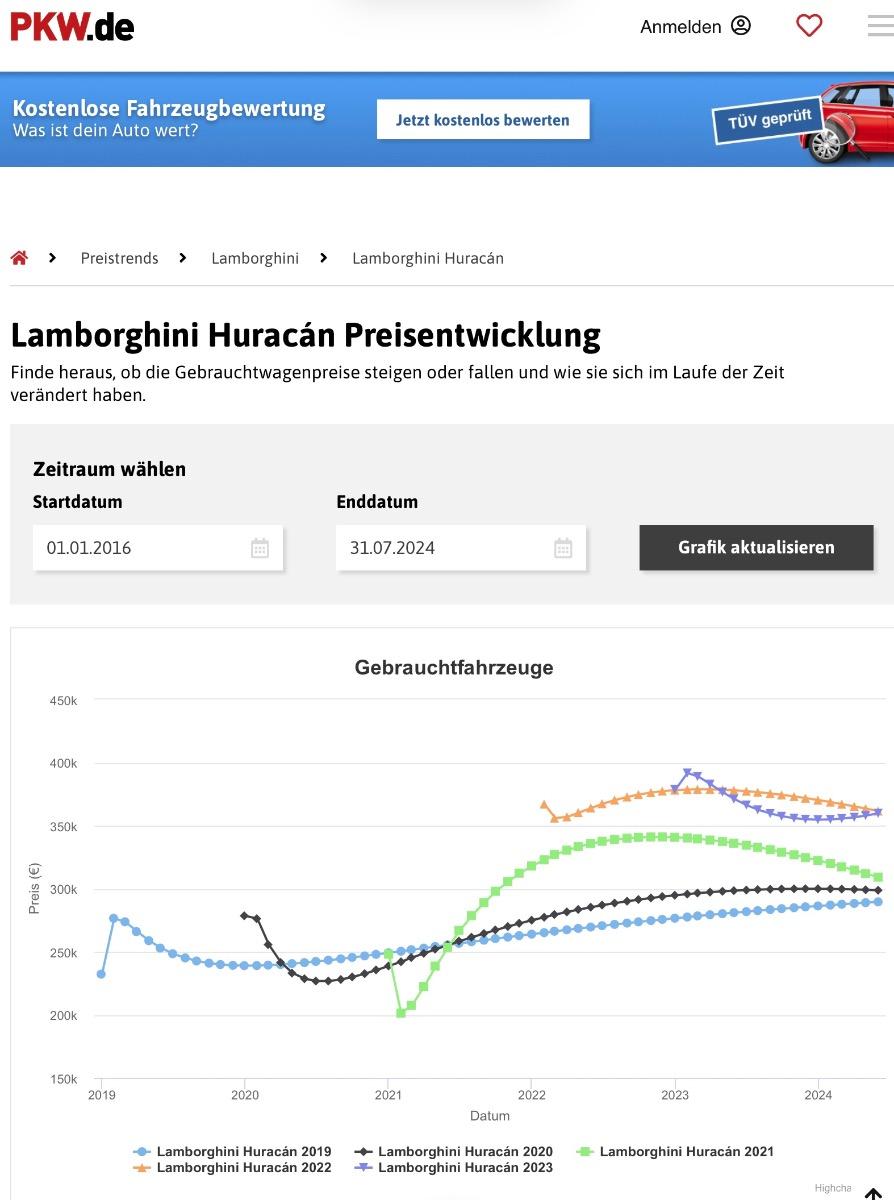The height and width of the screenshot is (1200, 894).
Task: Open the user account icon next to Anmelden
Action: pyautogui.click(x=741, y=26)
